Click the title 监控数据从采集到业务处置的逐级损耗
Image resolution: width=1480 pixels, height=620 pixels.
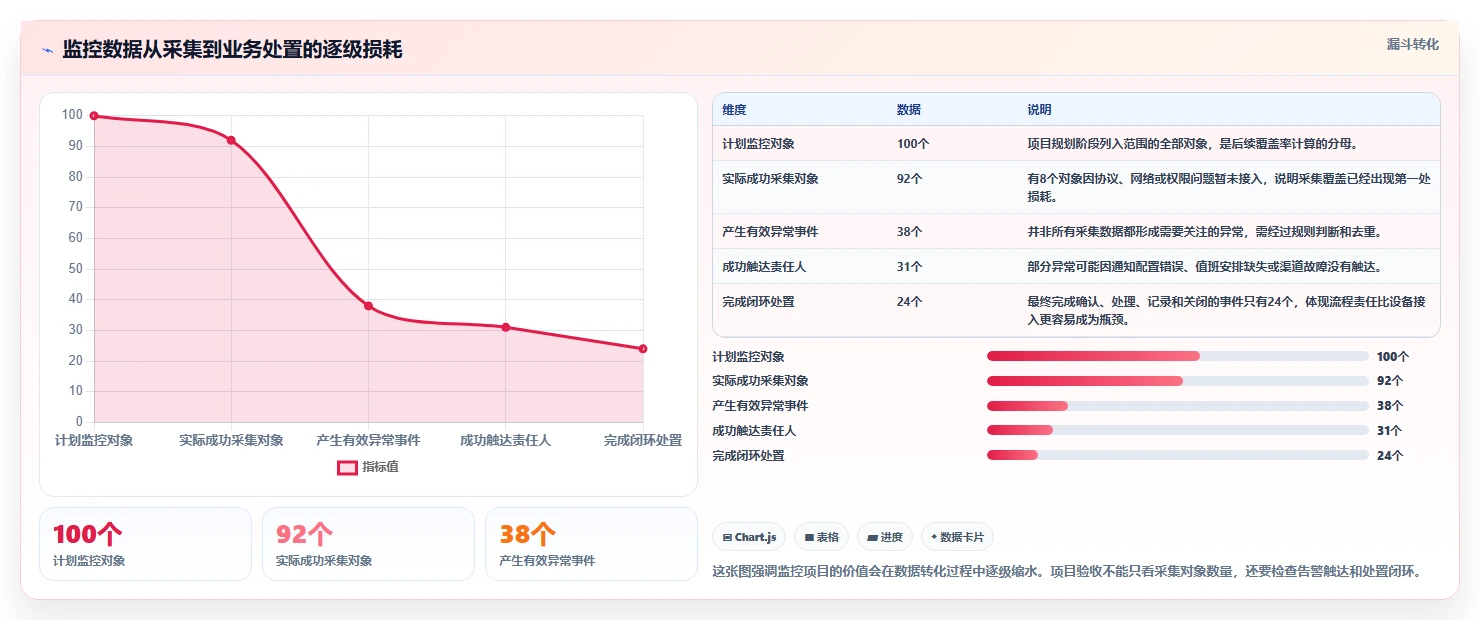click(x=232, y=50)
